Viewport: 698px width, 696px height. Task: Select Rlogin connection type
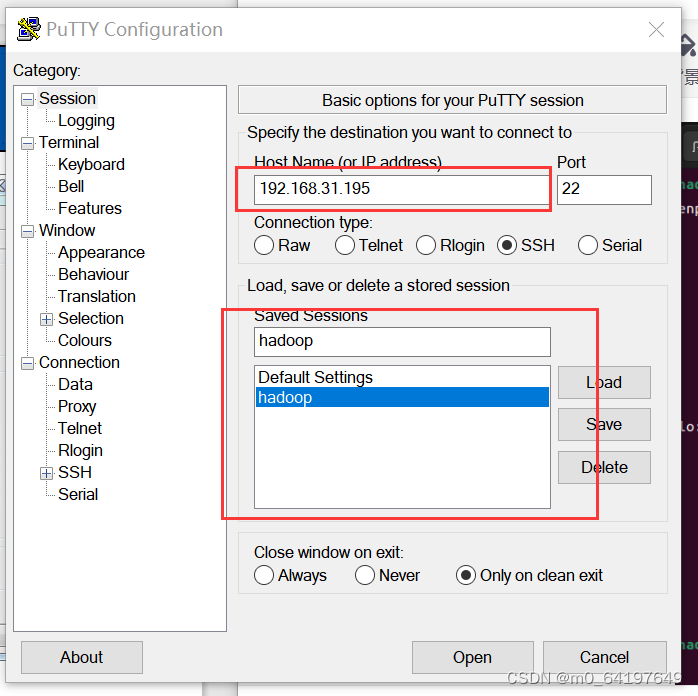pos(450,246)
